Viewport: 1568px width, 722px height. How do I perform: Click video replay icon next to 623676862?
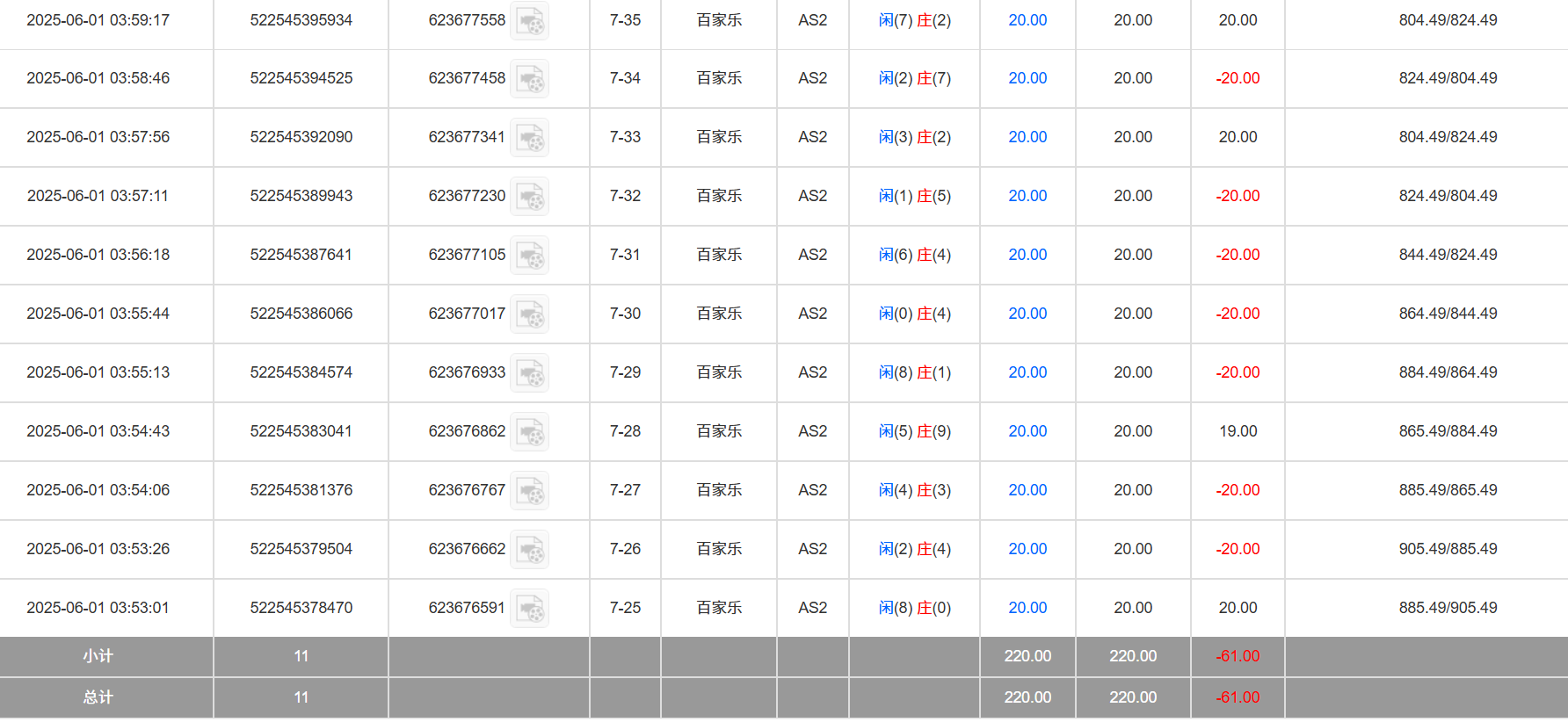530,432
